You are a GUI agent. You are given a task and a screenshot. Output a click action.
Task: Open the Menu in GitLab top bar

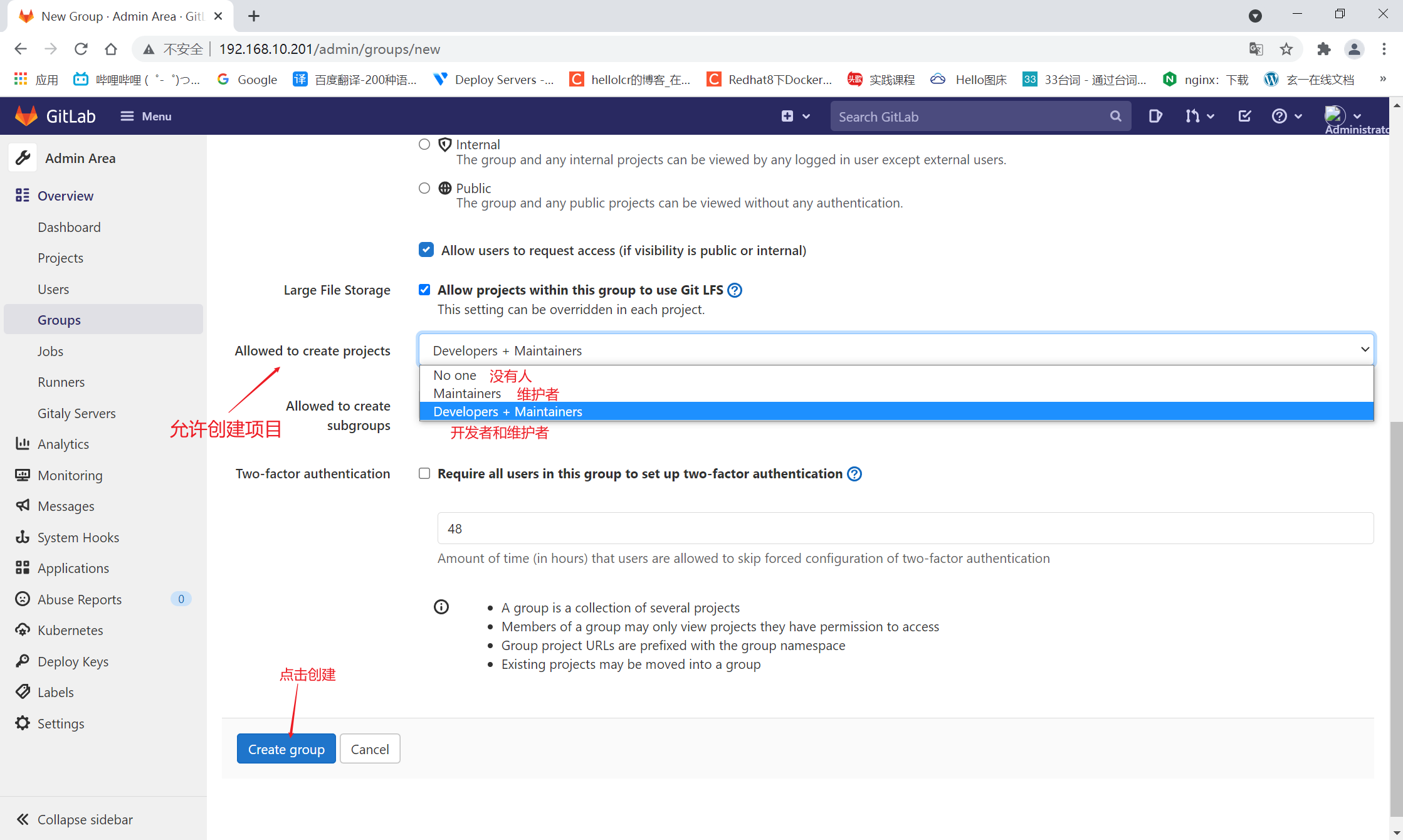pos(145,116)
